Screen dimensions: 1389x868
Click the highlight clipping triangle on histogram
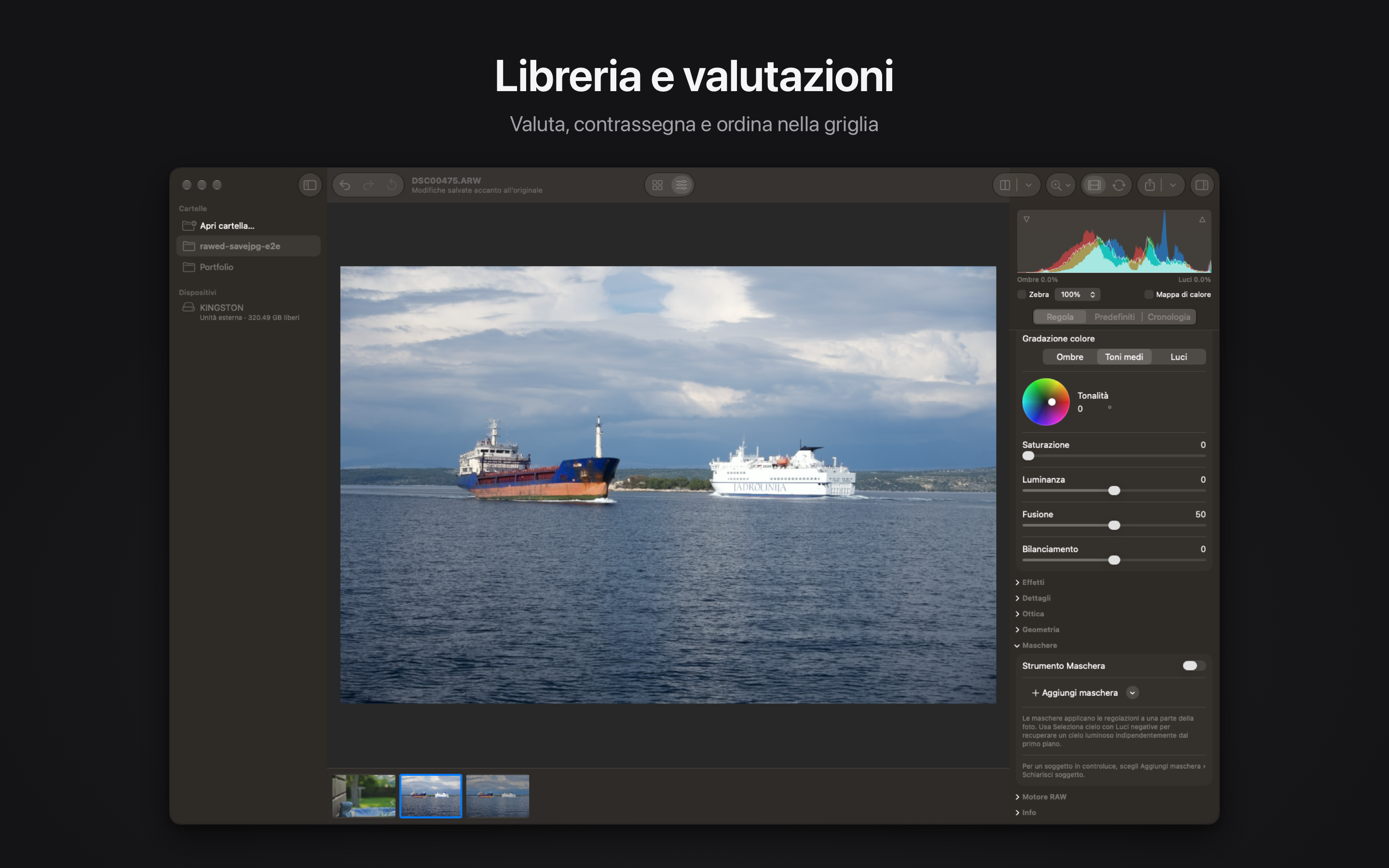pos(1202,219)
